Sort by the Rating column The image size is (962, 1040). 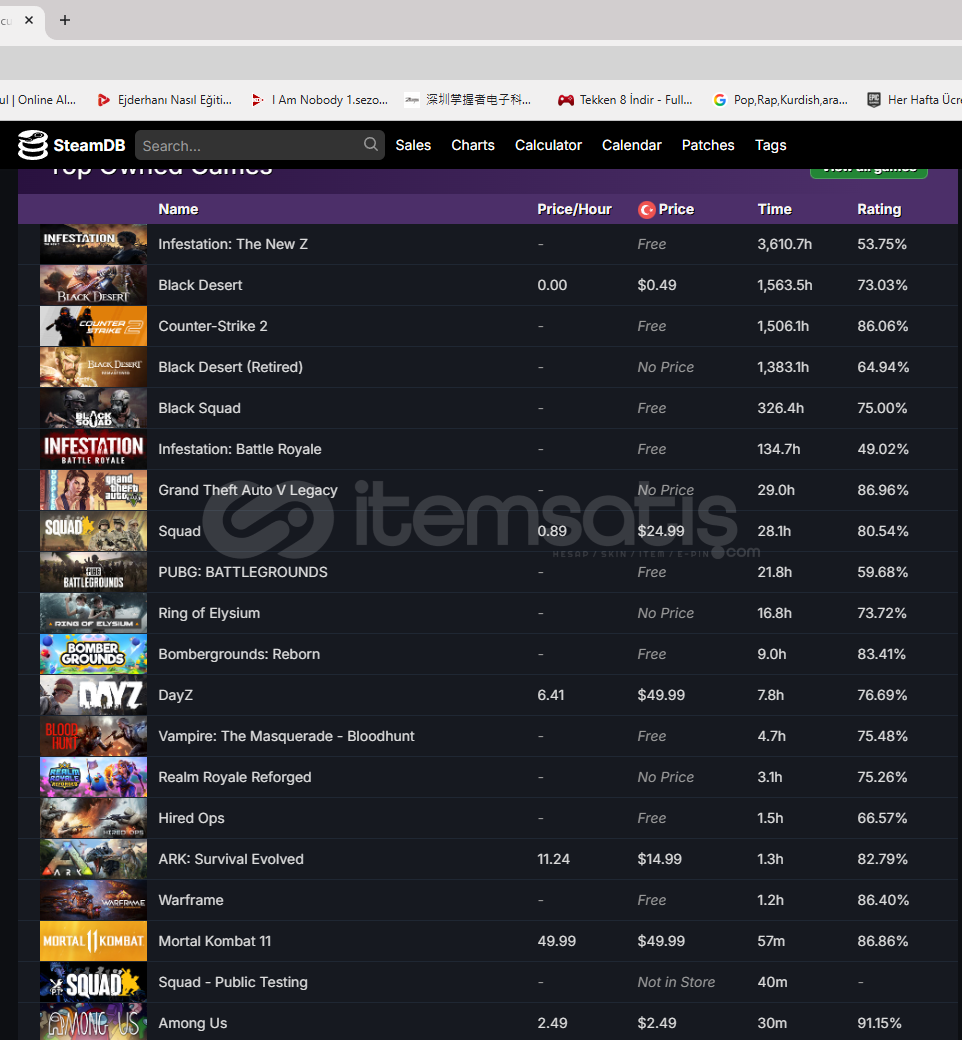[879, 210]
